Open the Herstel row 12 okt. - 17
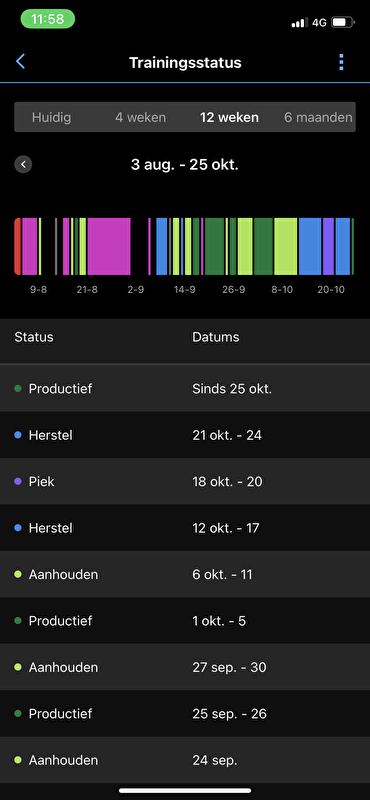The width and height of the screenshot is (370, 800). [x=185, y=528]
